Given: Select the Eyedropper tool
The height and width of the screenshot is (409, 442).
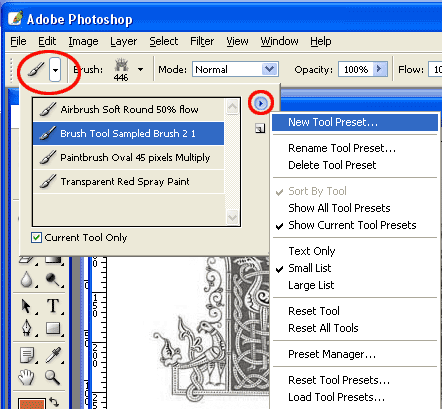Looking at the screenshot, I should pos(53,354).
